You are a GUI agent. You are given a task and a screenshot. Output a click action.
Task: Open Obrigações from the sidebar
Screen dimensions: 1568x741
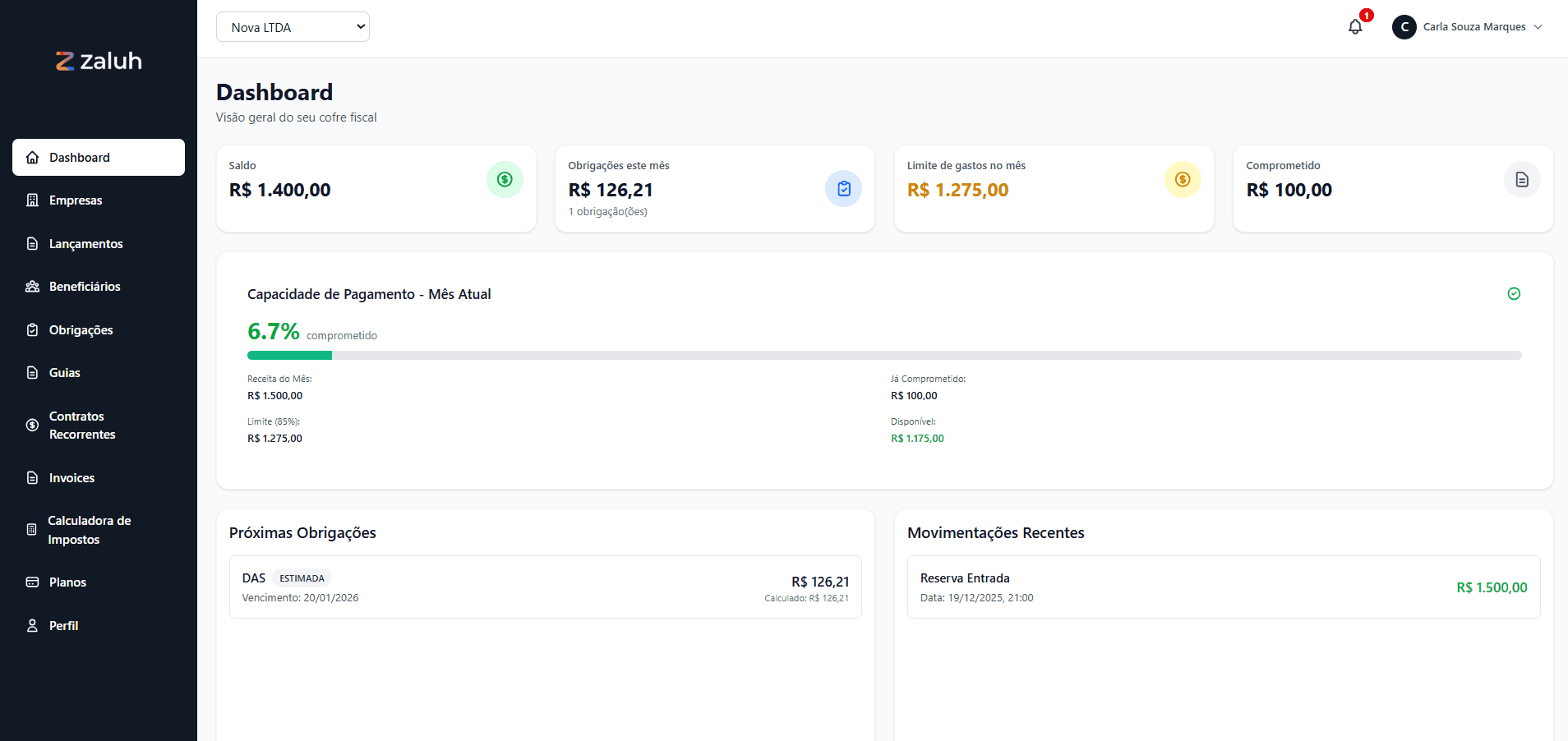pos(81,330)
